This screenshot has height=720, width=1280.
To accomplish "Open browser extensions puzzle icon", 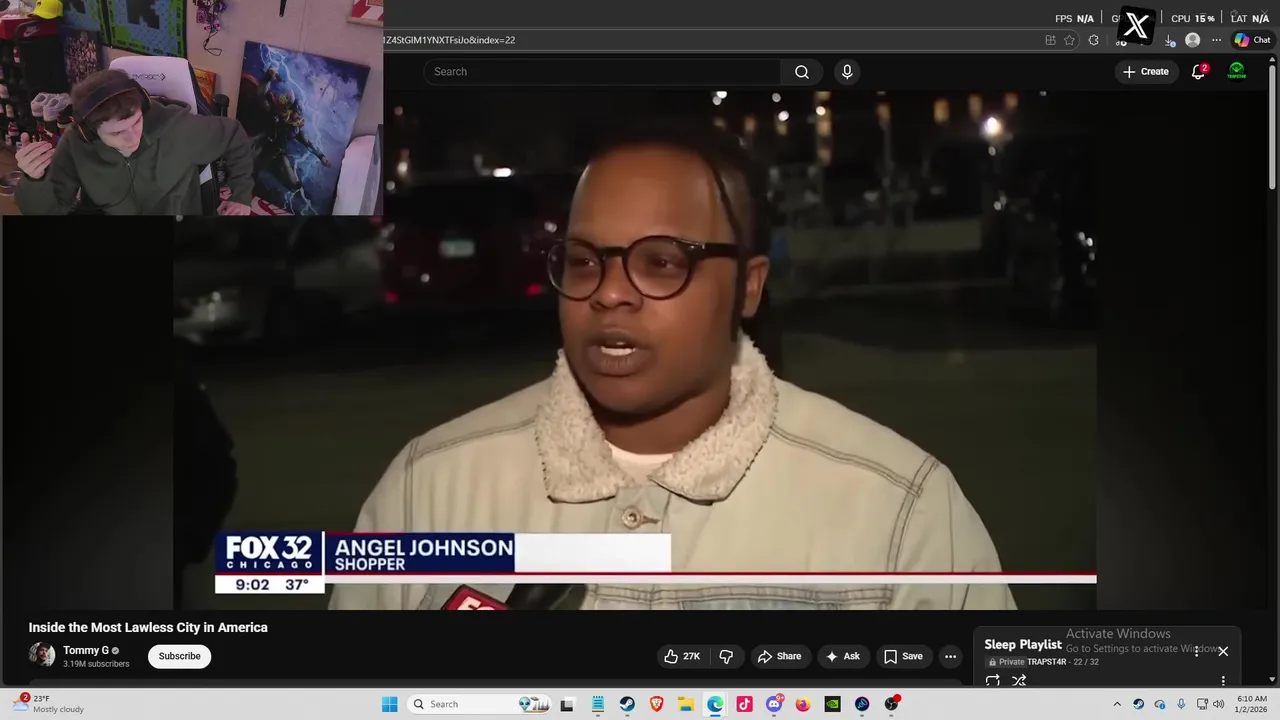I will coord(1094,40).
